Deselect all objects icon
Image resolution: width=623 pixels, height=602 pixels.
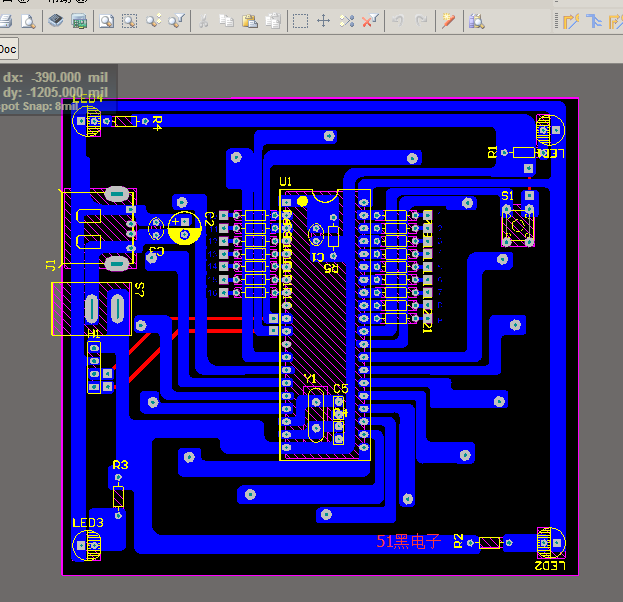tap(347, 21)
